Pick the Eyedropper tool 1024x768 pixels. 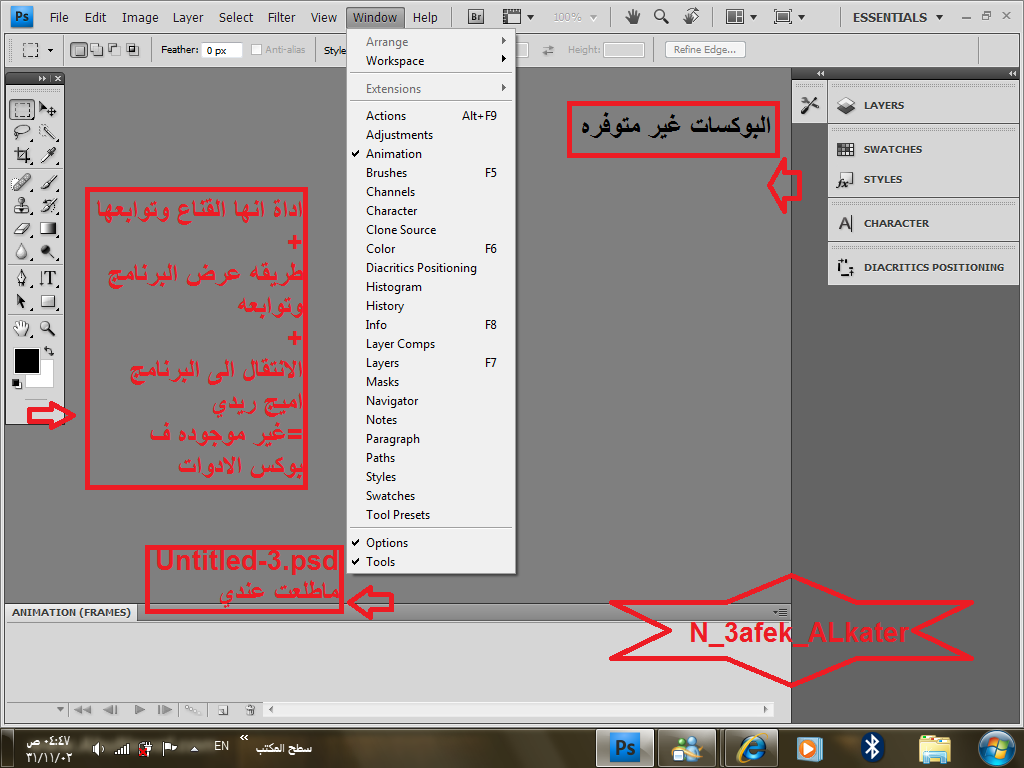tap(47, 155)
